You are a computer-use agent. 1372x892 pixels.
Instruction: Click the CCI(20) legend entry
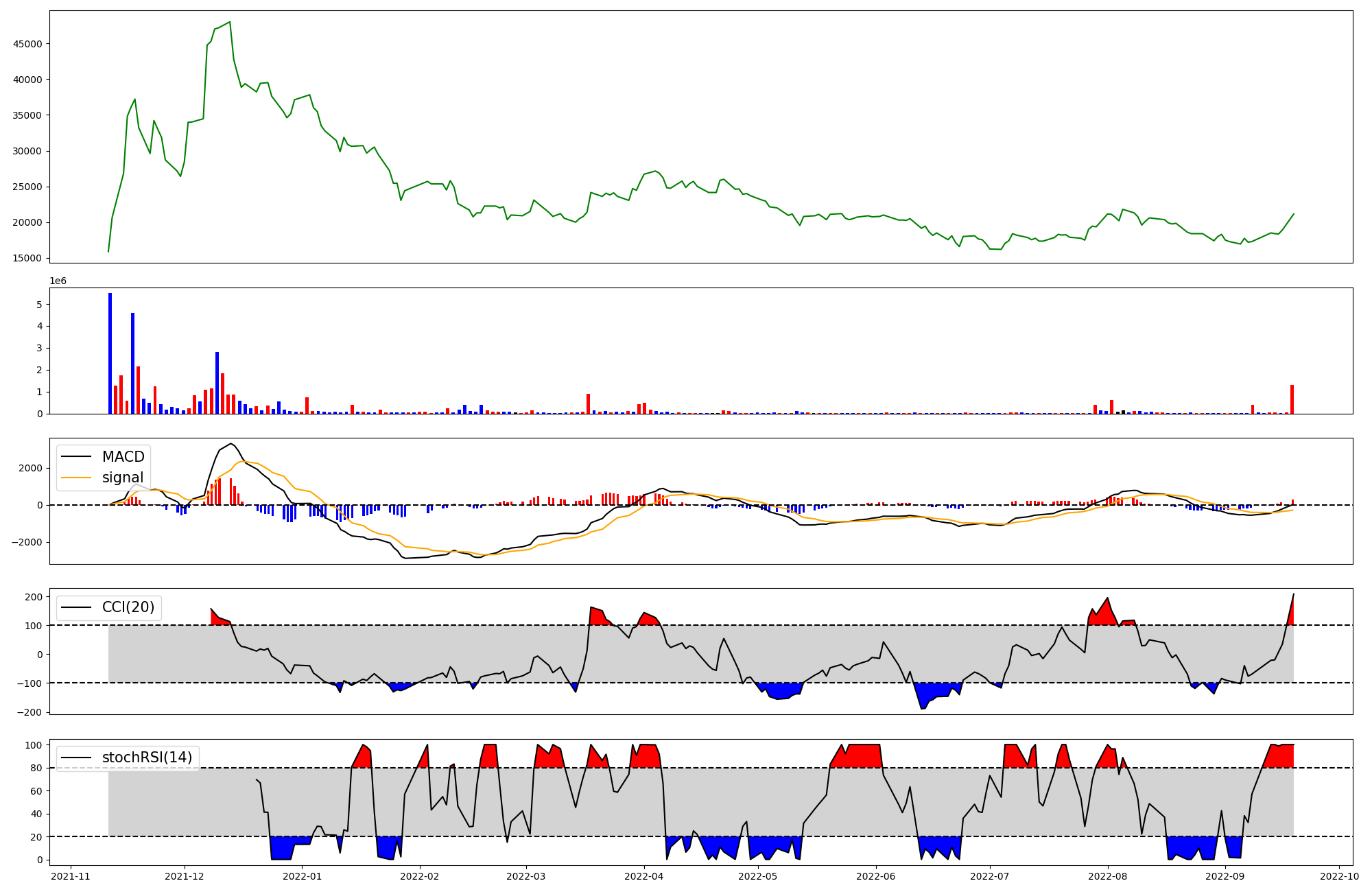pos(128,607)
